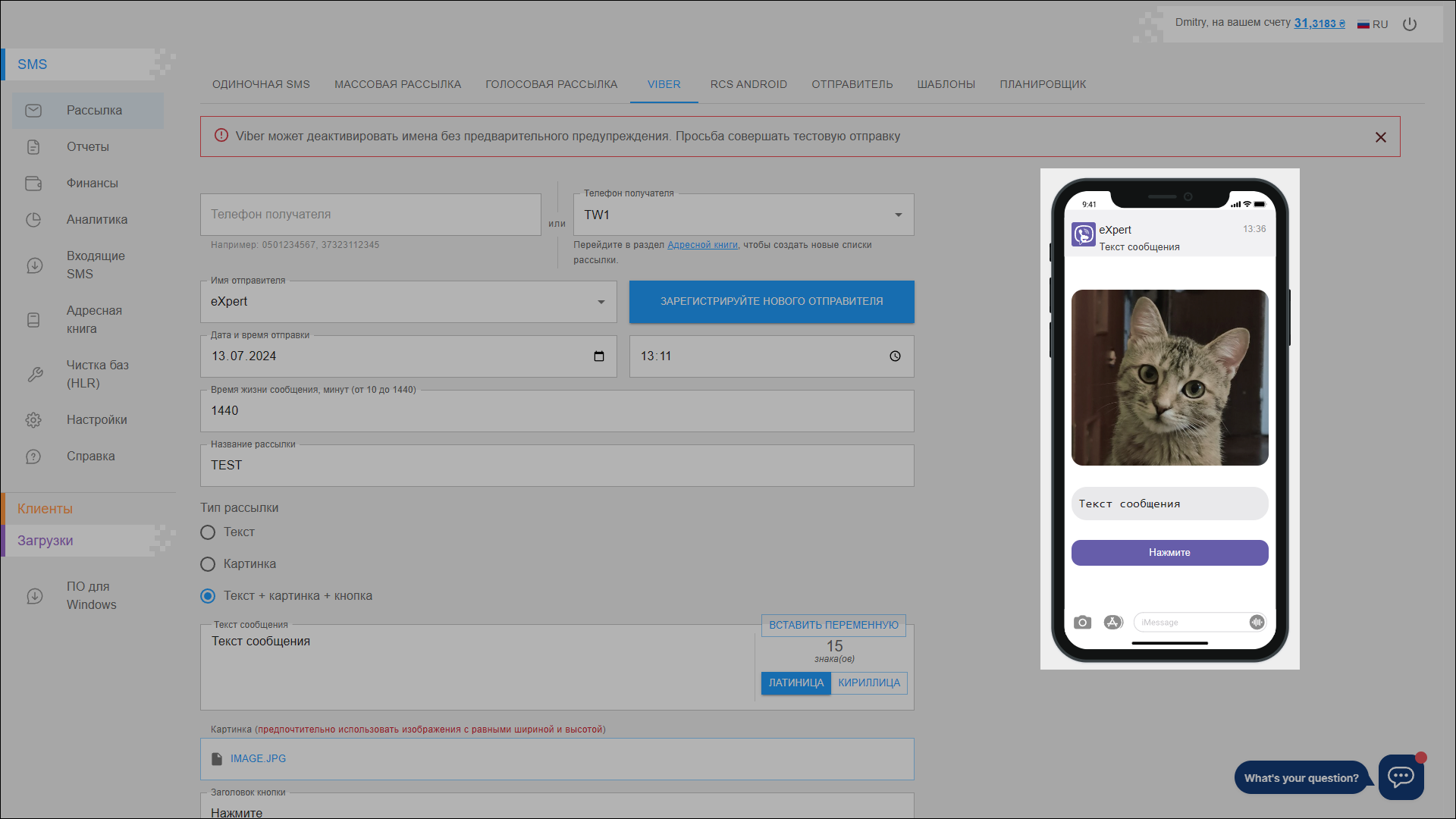
Task: Open Отчеты reports sidebar icon
Action: (x=33, y=147)
